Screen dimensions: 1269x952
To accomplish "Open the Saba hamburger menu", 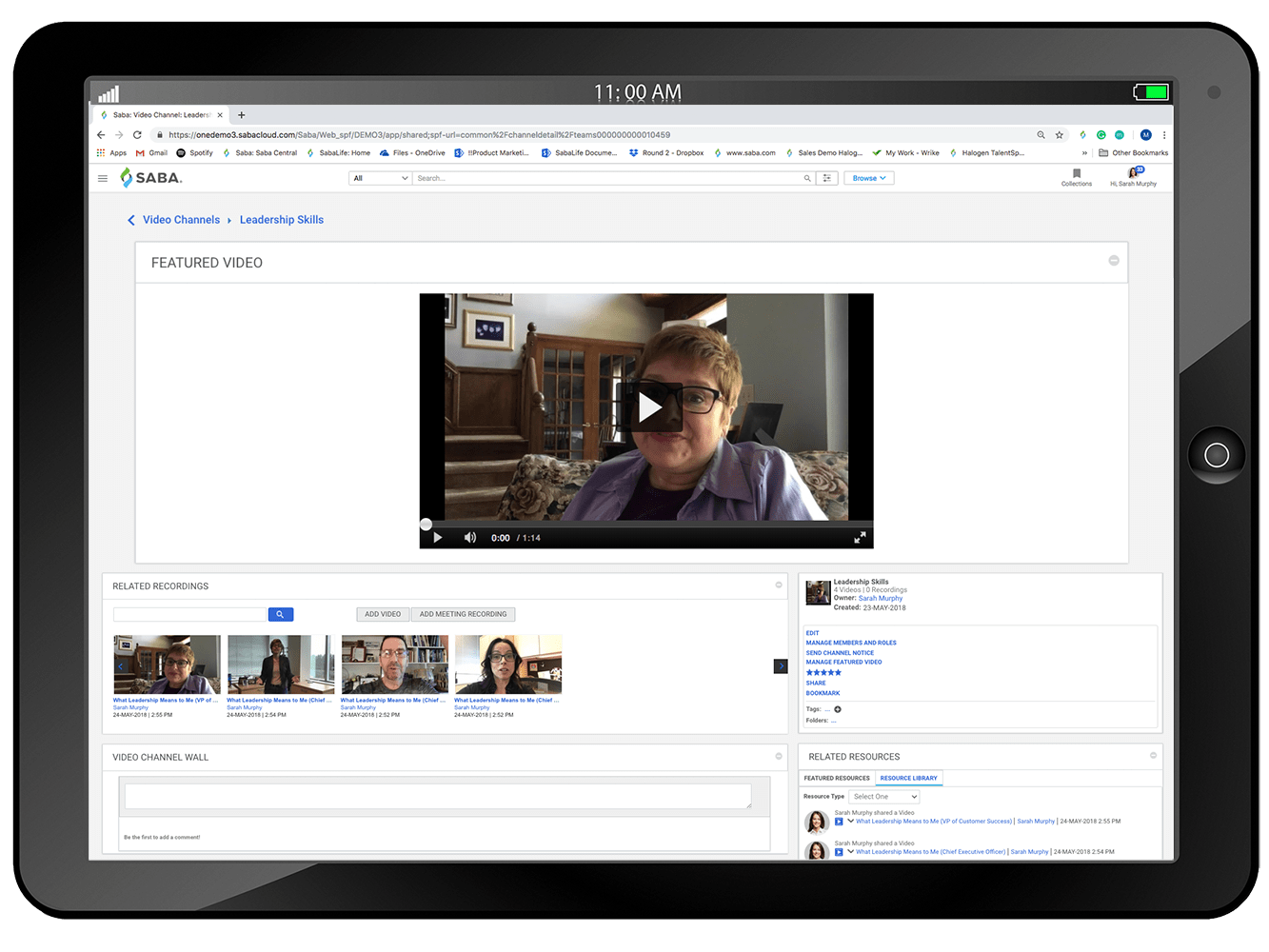I will (x=103, y=178).
